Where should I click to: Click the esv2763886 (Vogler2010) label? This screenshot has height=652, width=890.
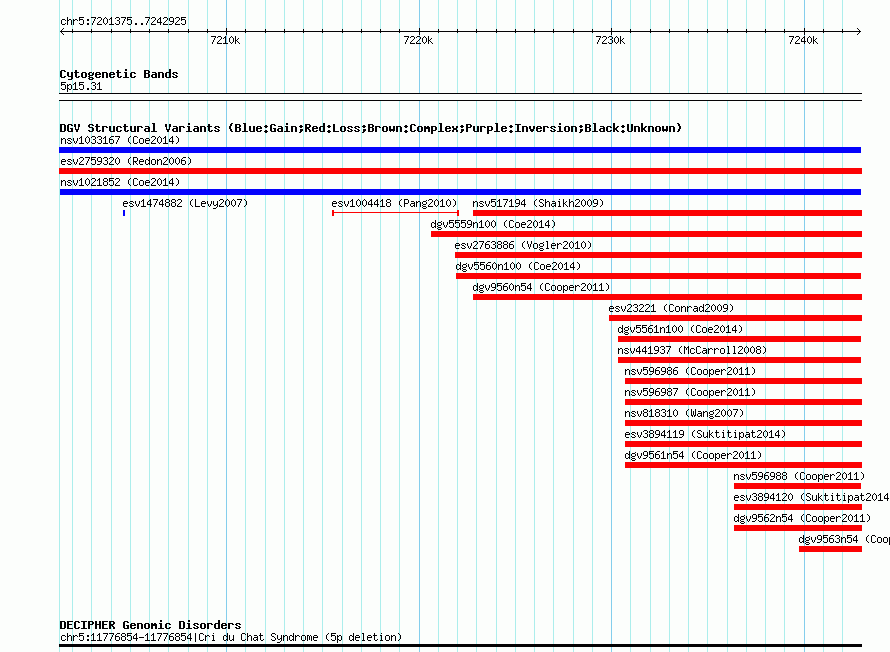tap(523, 245)
